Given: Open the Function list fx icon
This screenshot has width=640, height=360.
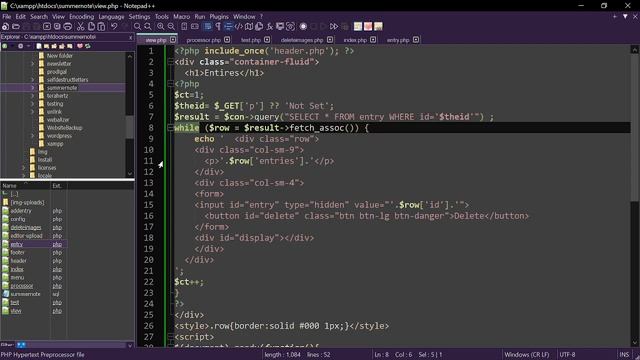Looking at the screenshot, I should [269, 27].
